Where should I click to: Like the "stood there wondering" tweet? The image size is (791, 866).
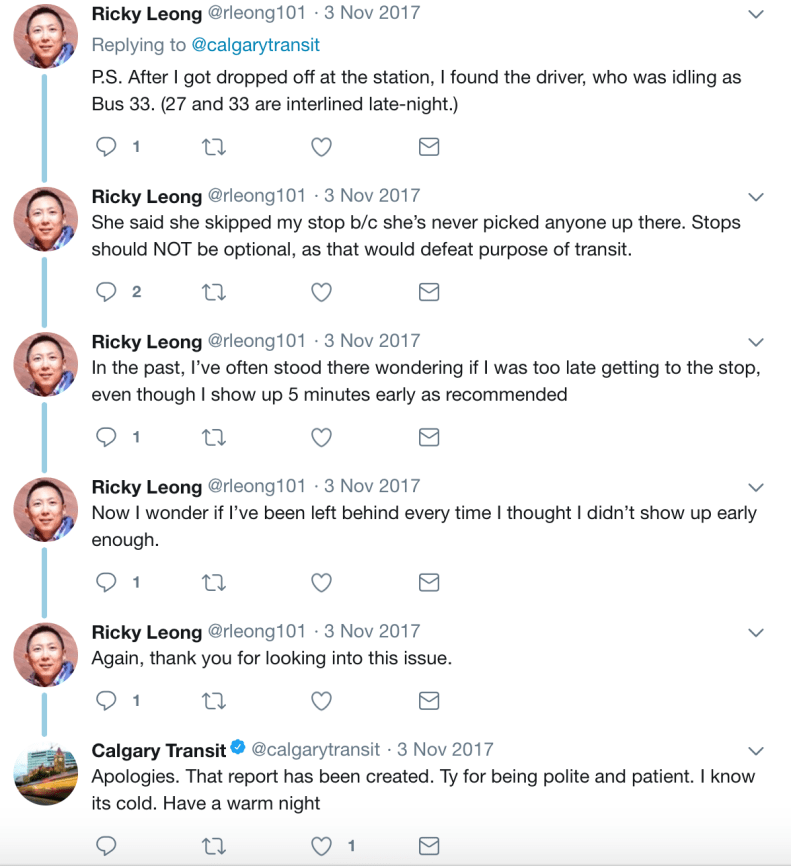pos(321,436)
